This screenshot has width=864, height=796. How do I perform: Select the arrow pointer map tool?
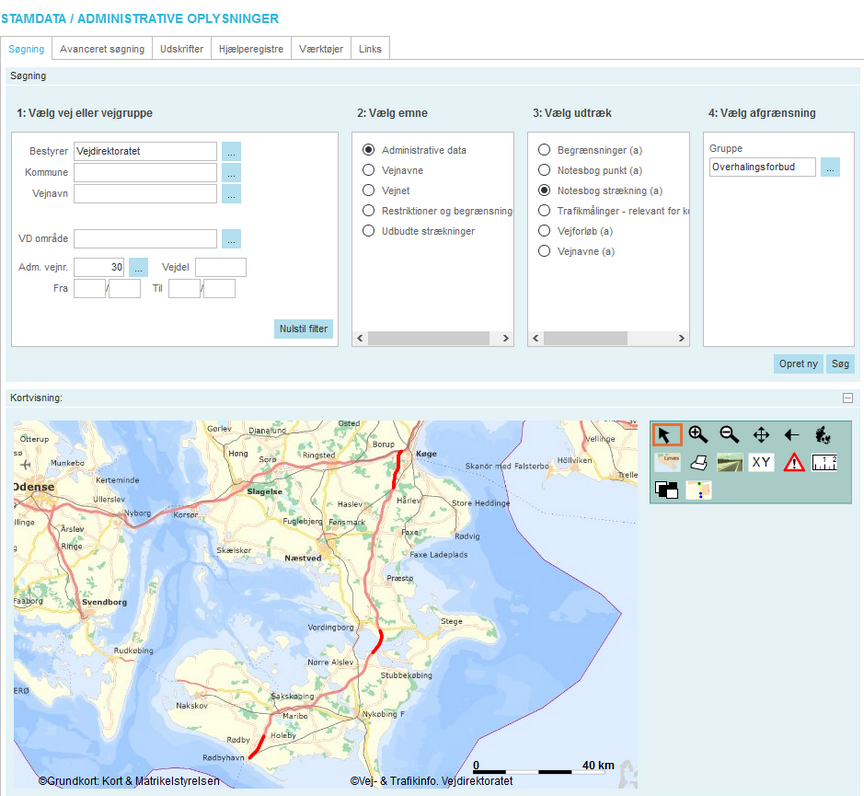click(x=666, y=435)
